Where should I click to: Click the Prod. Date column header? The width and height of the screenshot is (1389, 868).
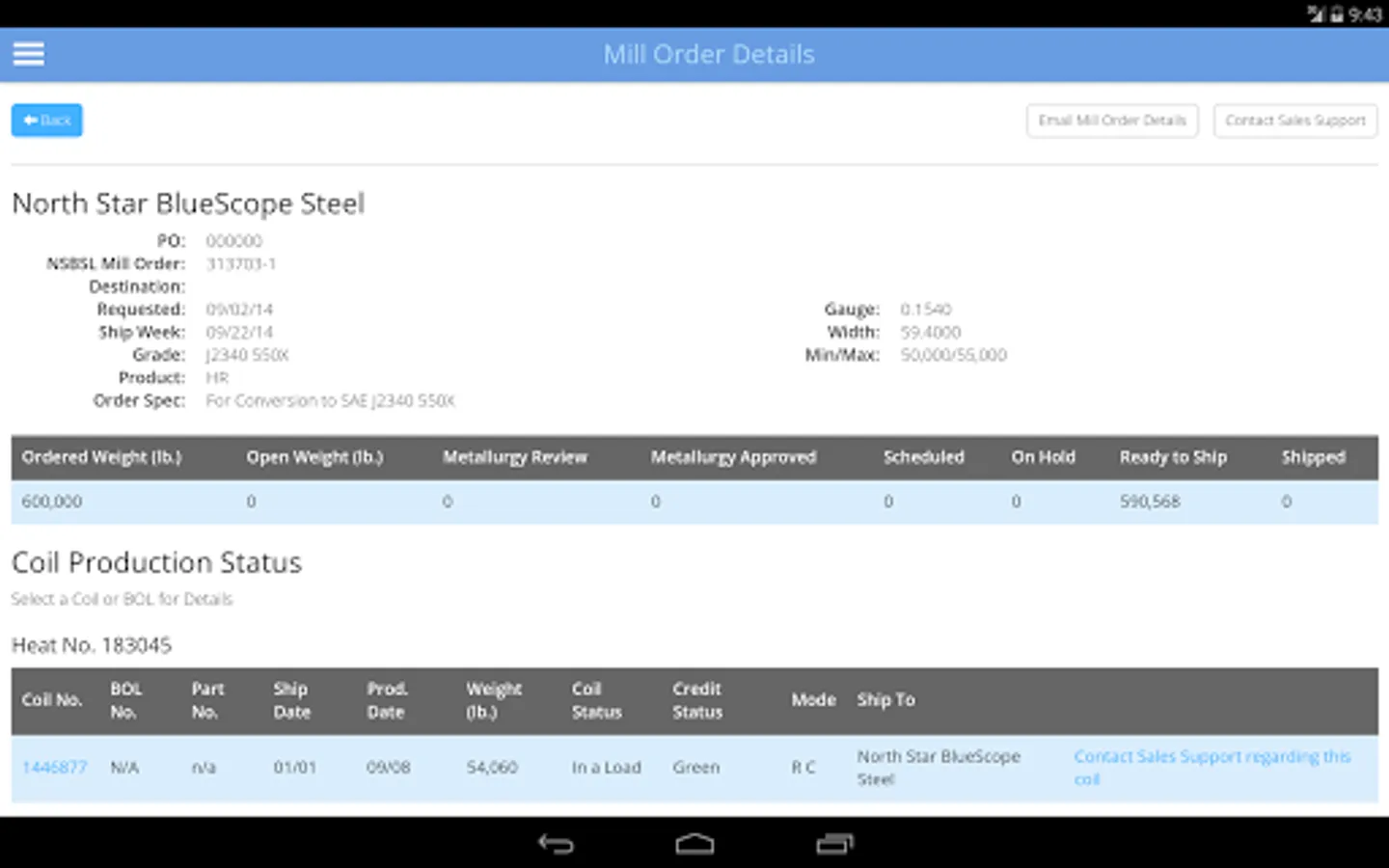pos(387,700)
